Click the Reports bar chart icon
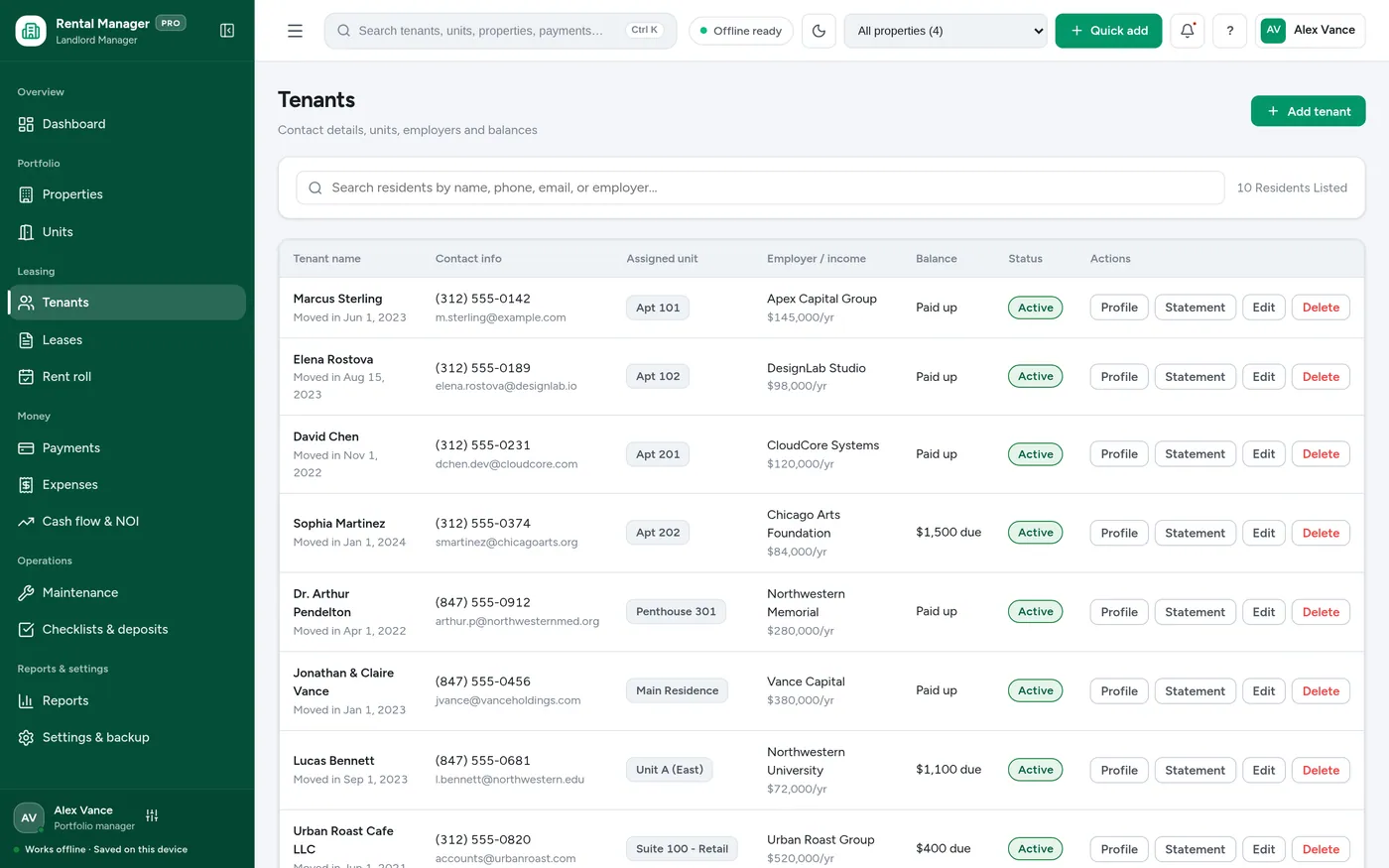Screen dimensions: 1389x868 point(26,701)
